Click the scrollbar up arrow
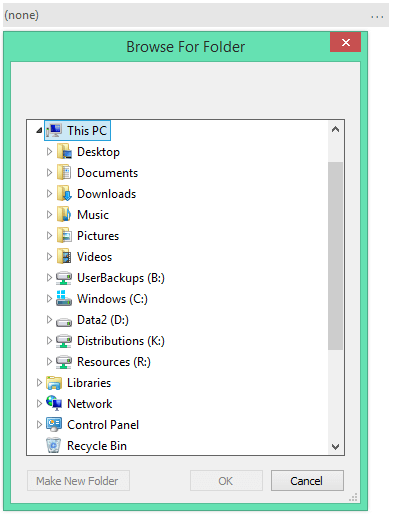Screen dimensions: 393x514 click(x=336, y=130)
